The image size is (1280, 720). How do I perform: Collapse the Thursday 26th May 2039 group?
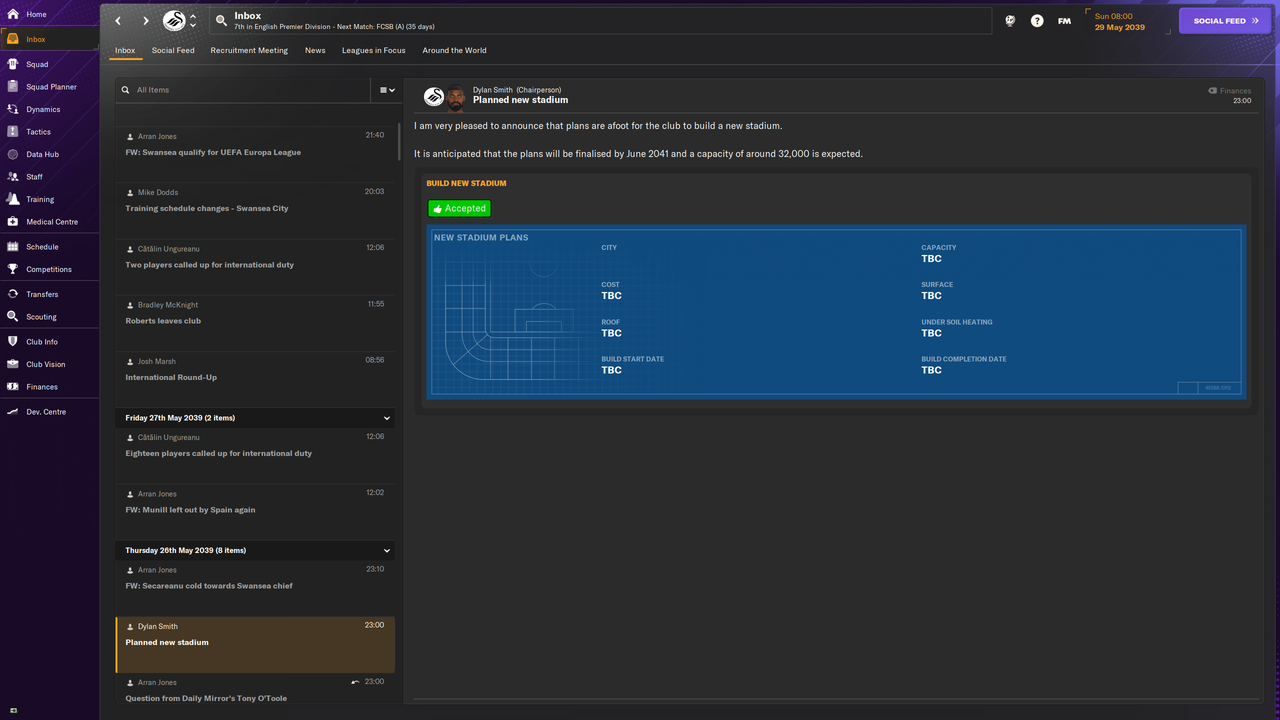386,550
